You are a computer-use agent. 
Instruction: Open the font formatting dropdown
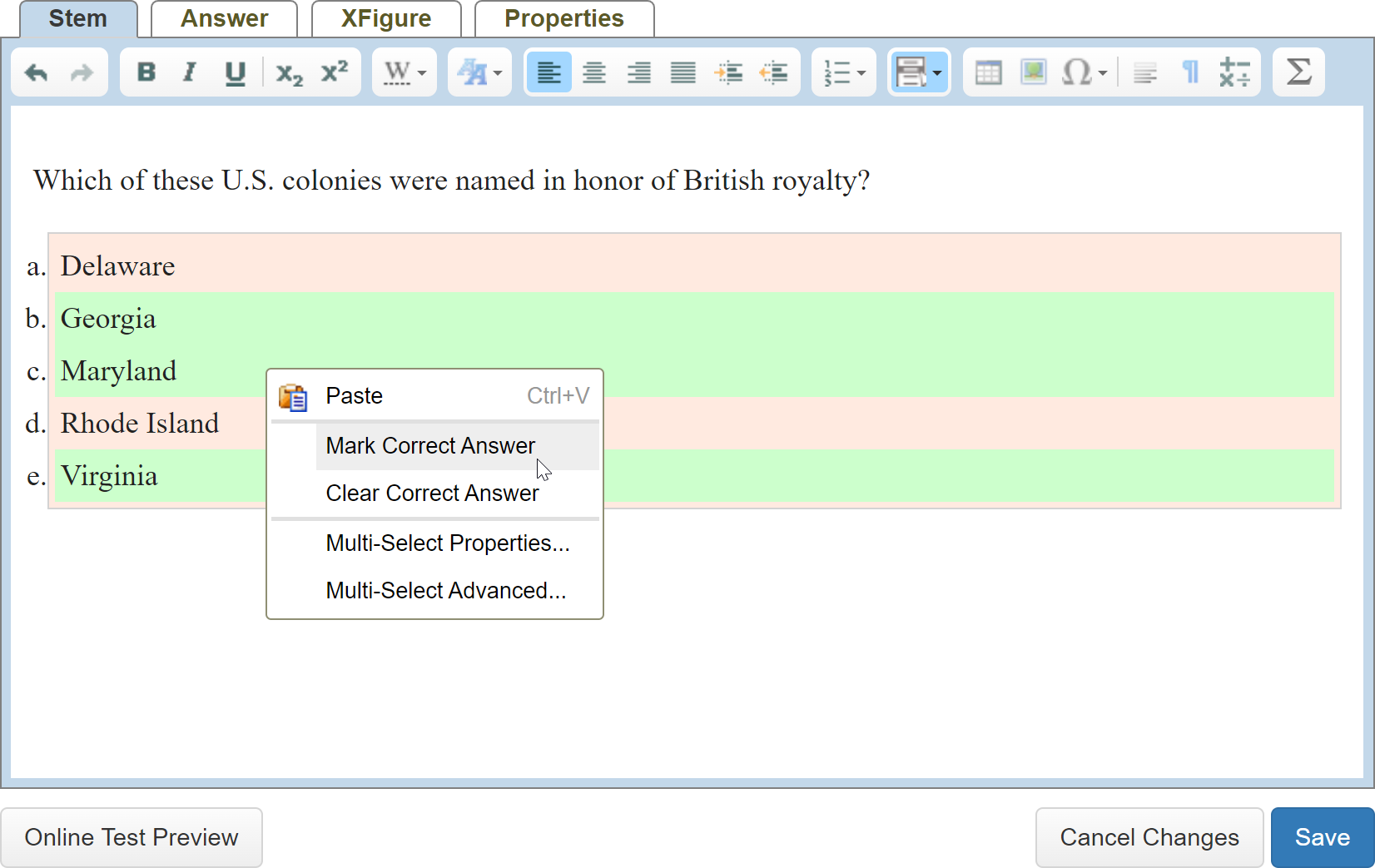coord(479,72)
